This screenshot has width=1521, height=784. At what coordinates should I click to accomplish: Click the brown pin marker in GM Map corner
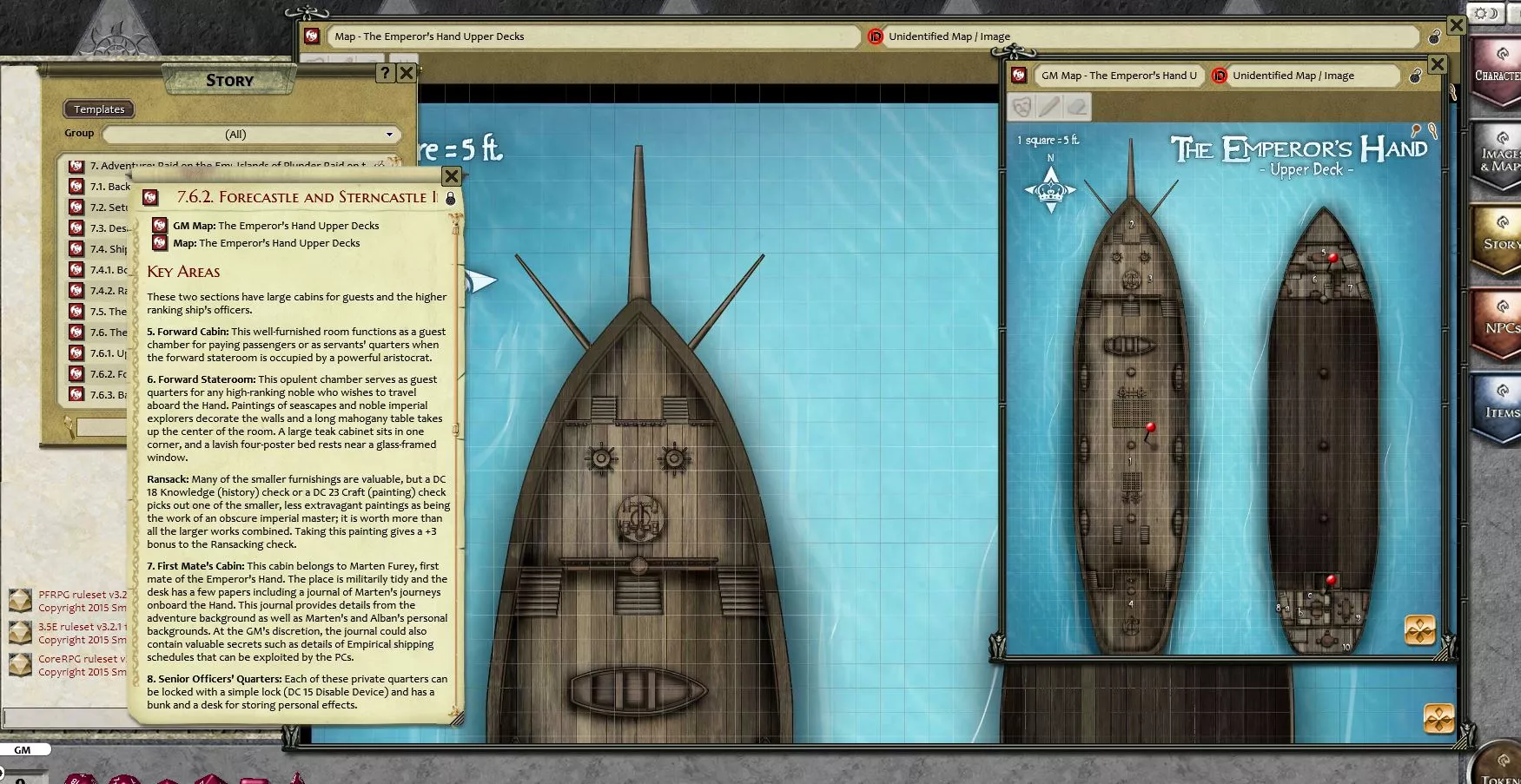pyautogui.click(x=1416, y=130)
